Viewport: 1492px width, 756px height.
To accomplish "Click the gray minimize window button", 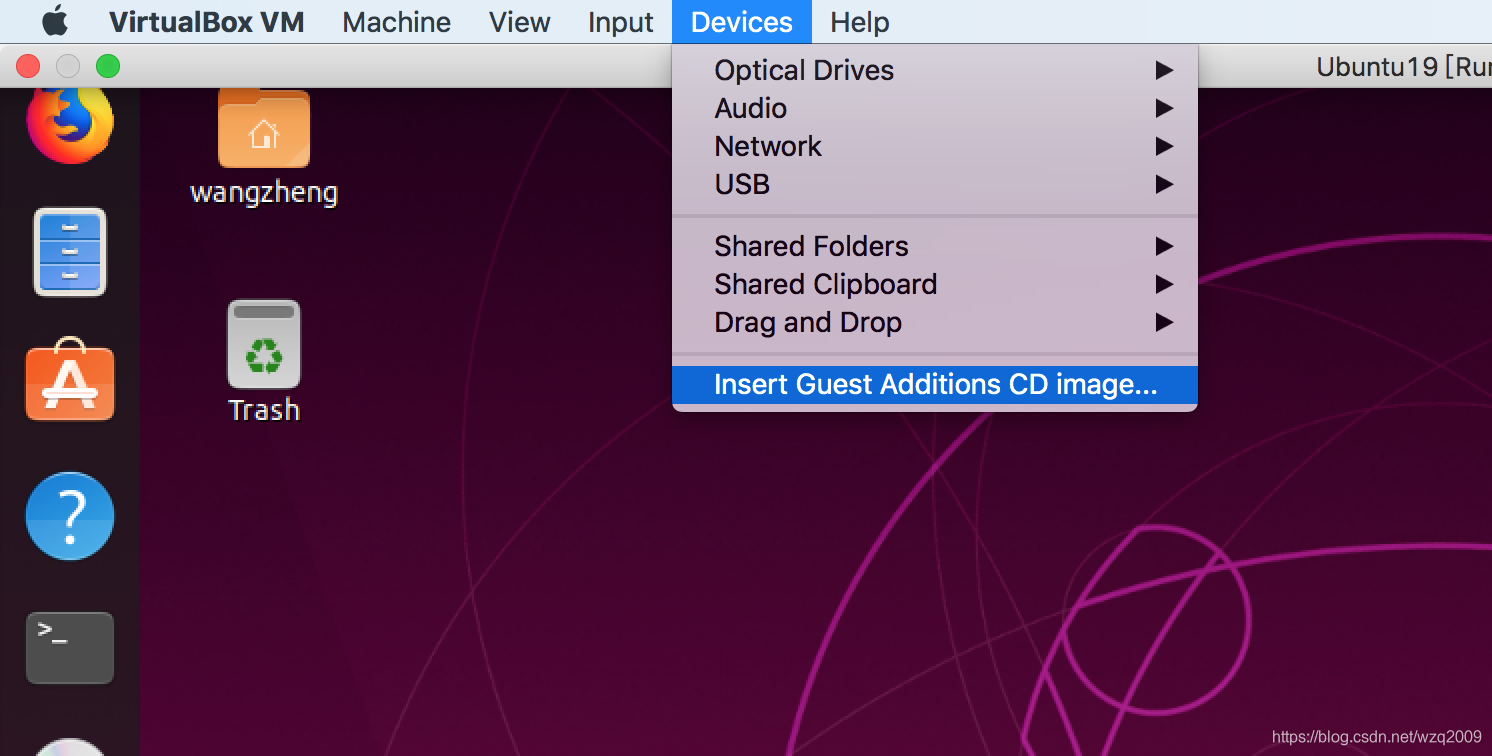I will pos(68,66).
